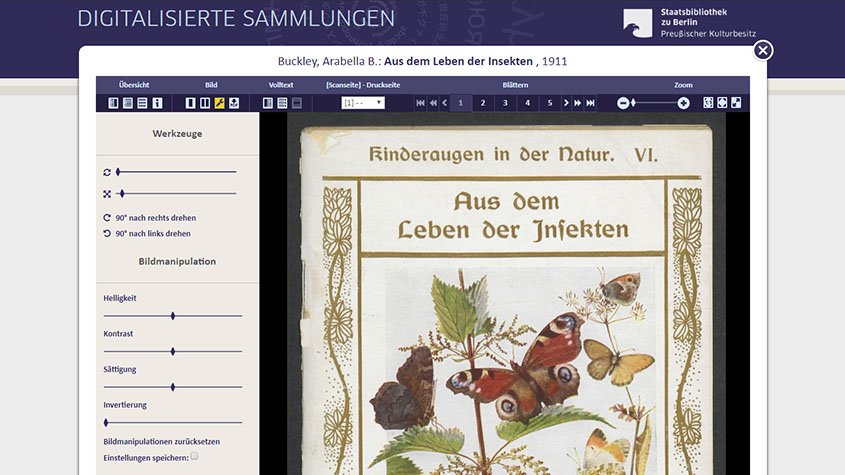
Task: Click the Kontrast slider
Action: [x=172, y=352]
